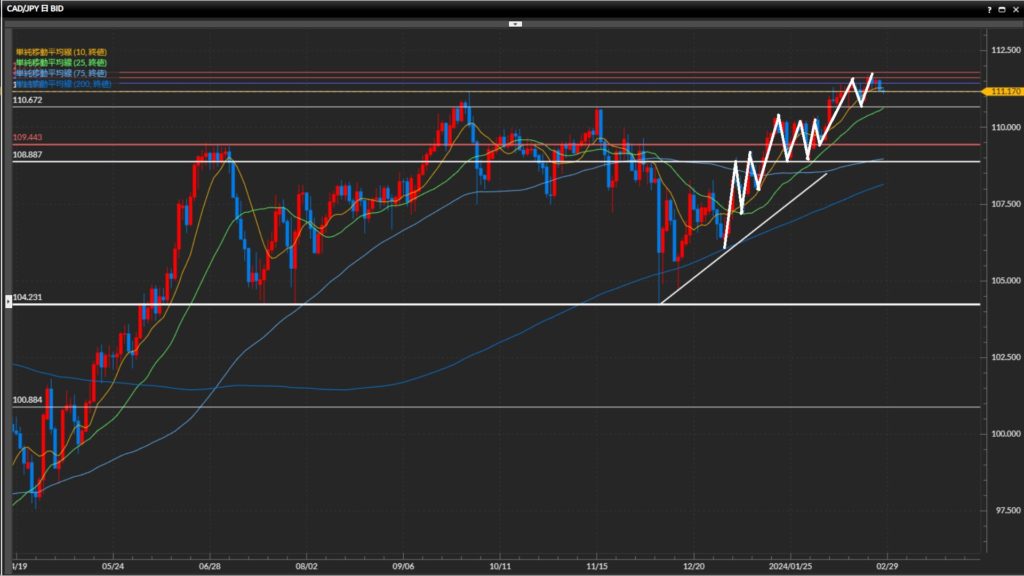Screen dimensions: 1024x576
Task: Click the 111.170 current price tag
Action: coord(1003,92)
